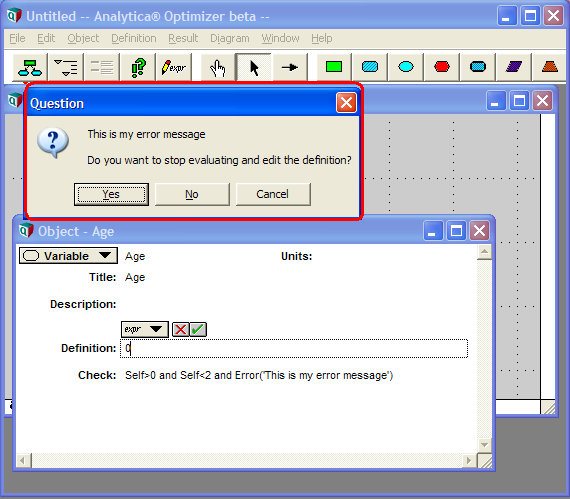
Task: Open the parent diagram toolbar icon
Action: 30,67
